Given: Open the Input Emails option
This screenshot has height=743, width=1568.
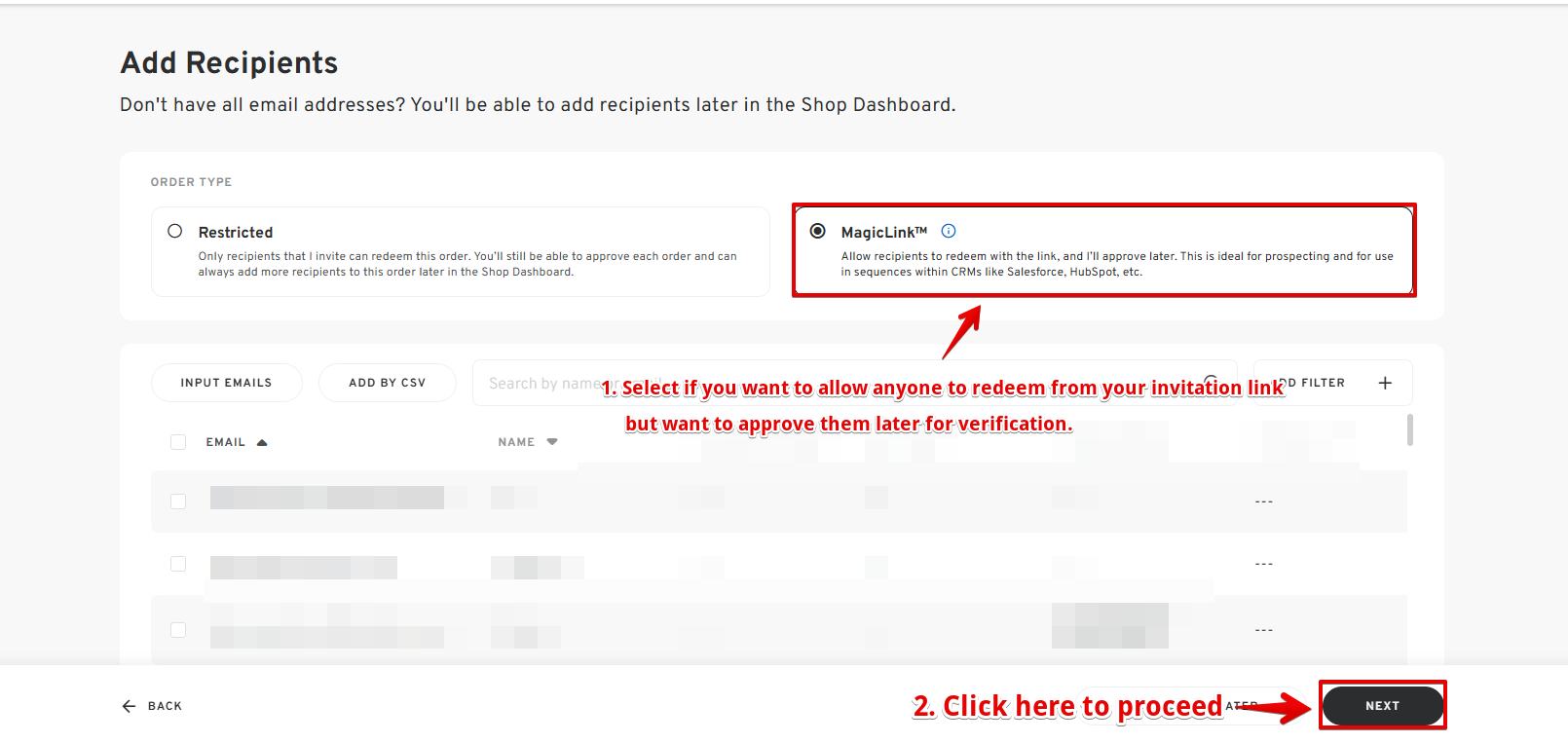Looking at the screenshot, I should coord(226,383).
